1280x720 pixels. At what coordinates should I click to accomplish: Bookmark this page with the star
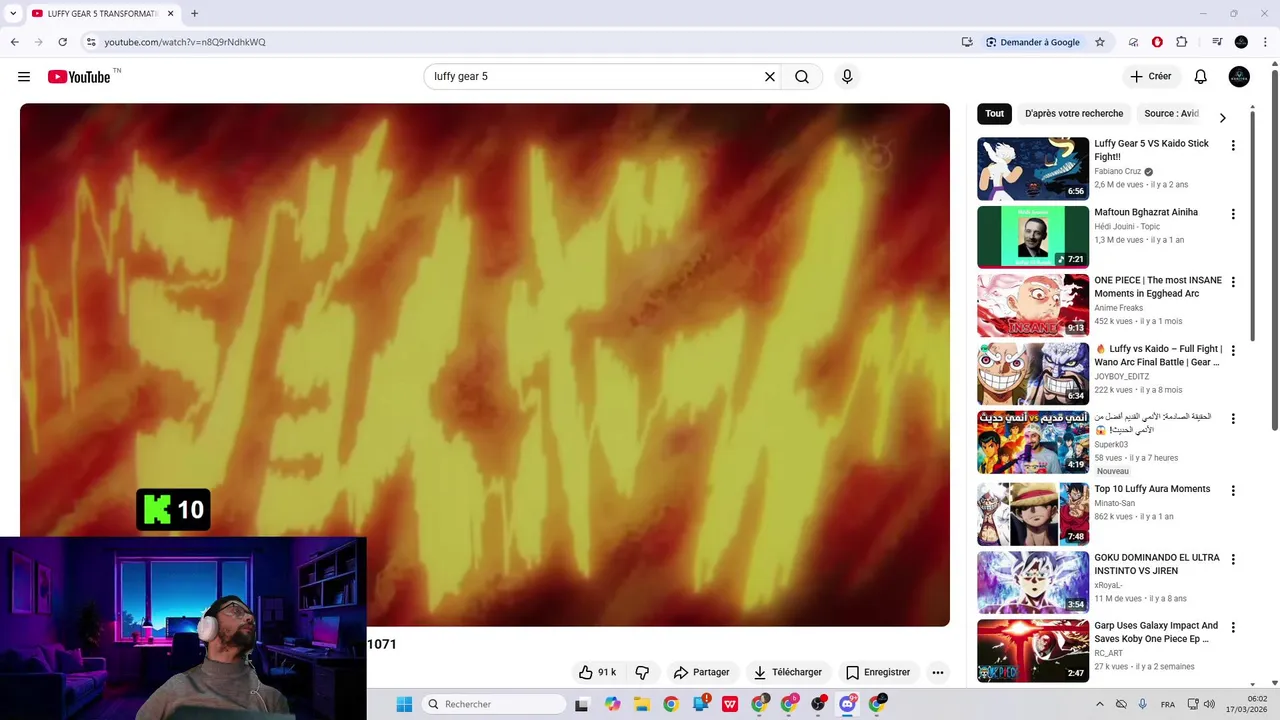point(1100,42)
